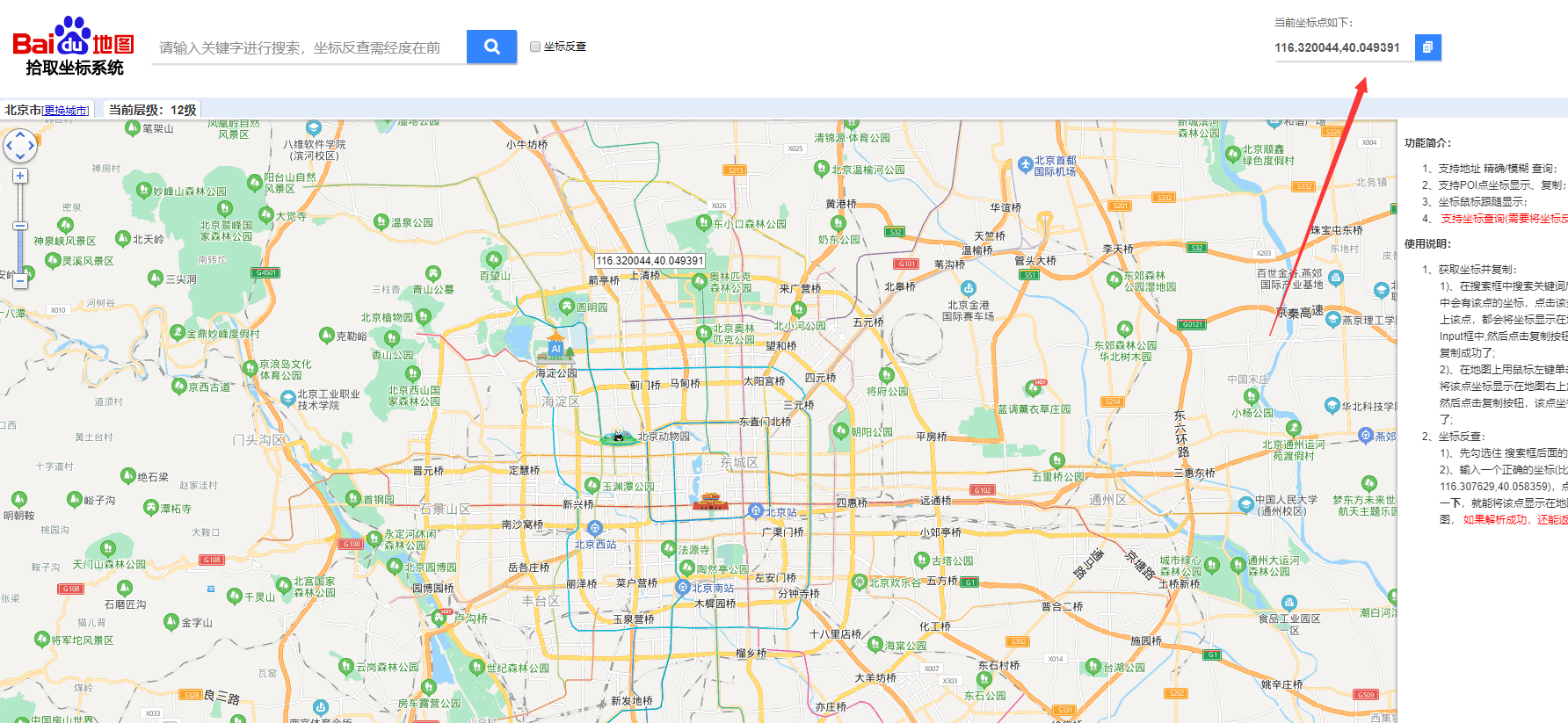1568x723 pixels.
Task: Click the 朝阳公园 green marker
Action: point(841,430)
